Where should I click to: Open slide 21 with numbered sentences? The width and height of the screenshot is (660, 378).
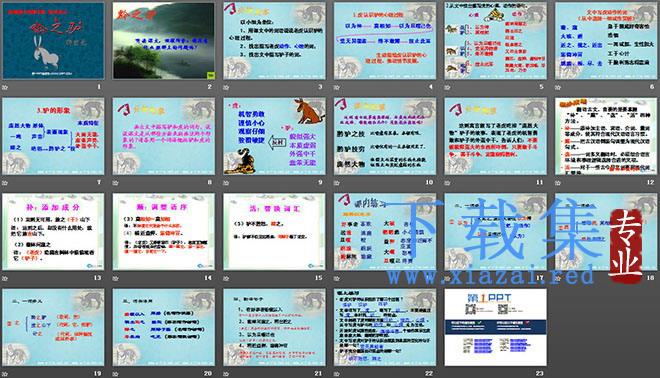click(274, 327)
